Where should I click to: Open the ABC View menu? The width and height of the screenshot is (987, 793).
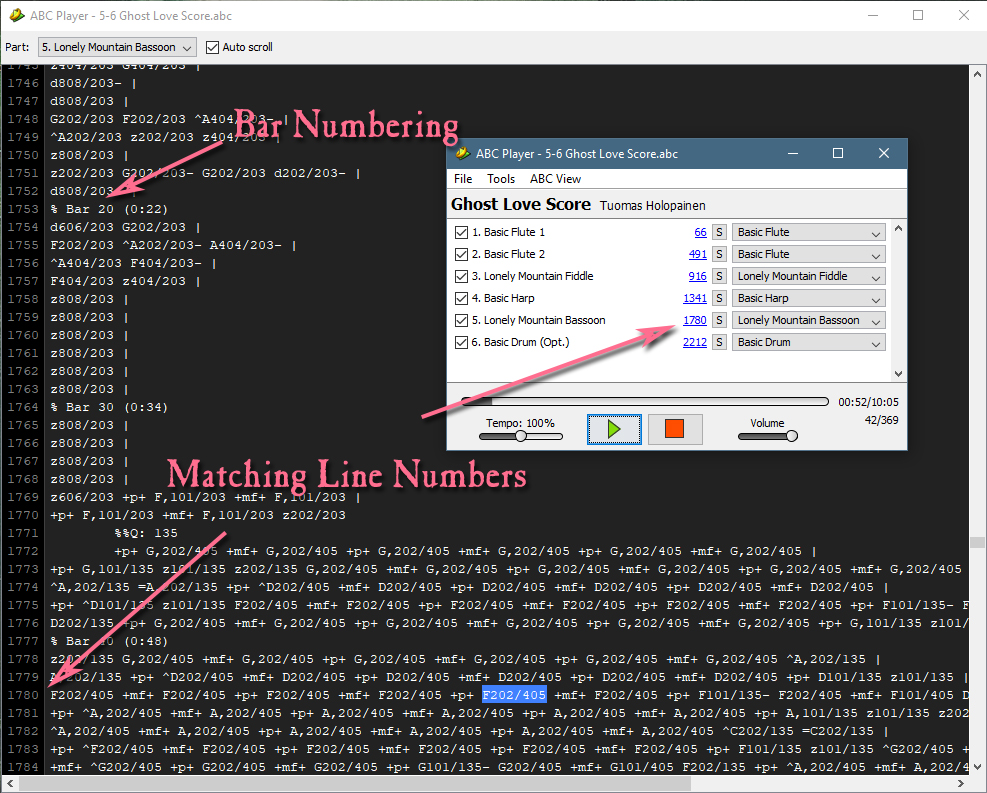[555, 179]
